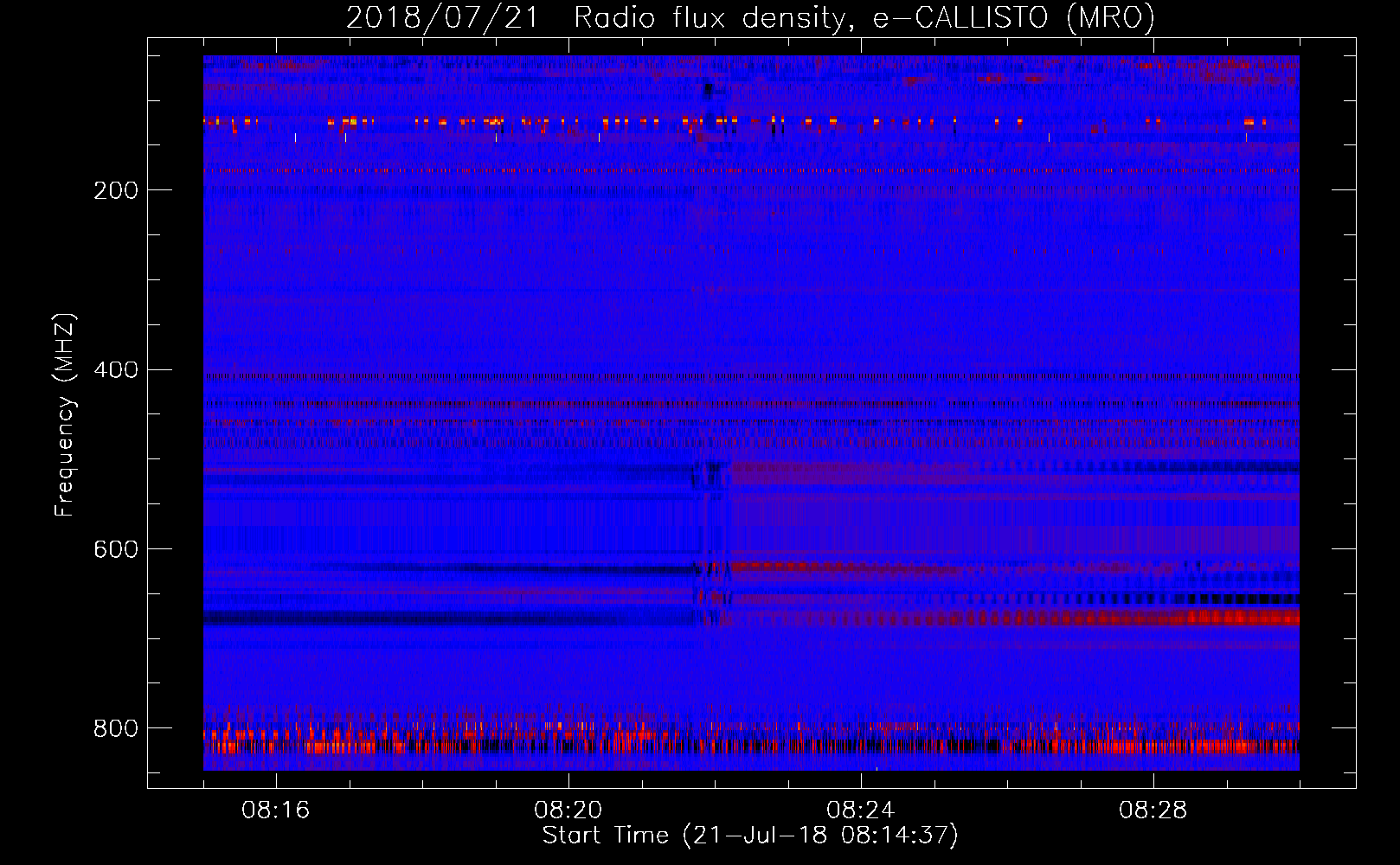Click the '08:28' time tick label
Viewport: 1400px width, 865px height.
[x=1153, y=811]
